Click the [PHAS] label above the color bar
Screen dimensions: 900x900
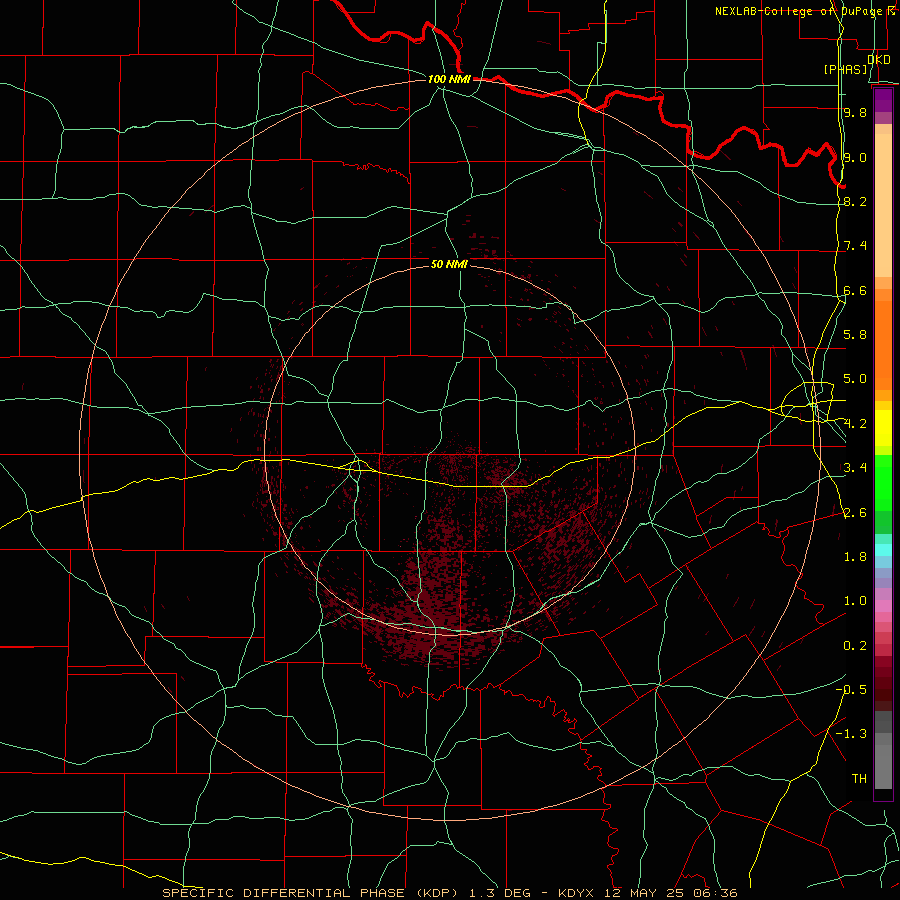click(846, 69)
